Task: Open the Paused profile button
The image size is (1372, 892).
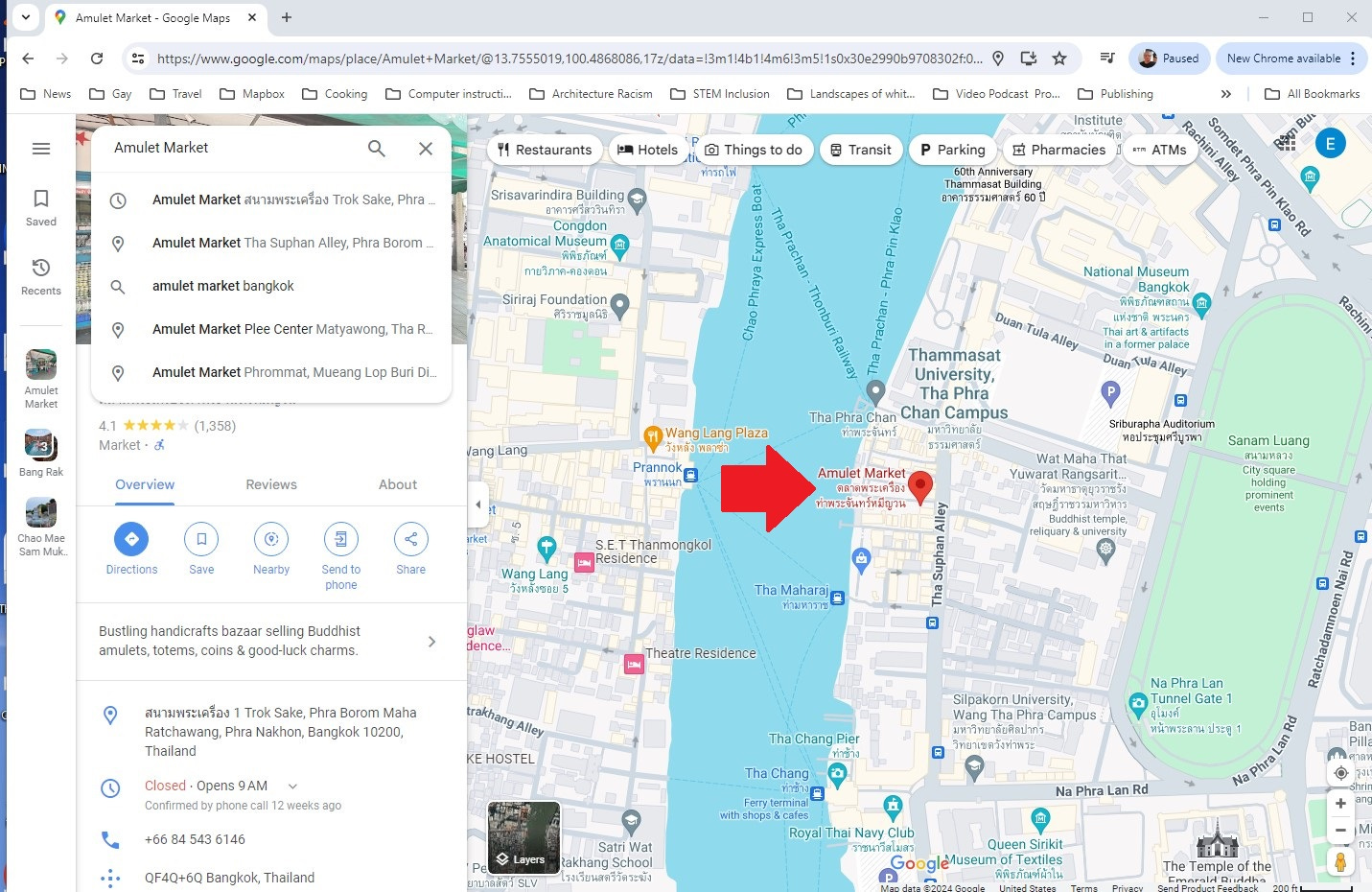Action: pyautogui.click(x=1170, y=59)
